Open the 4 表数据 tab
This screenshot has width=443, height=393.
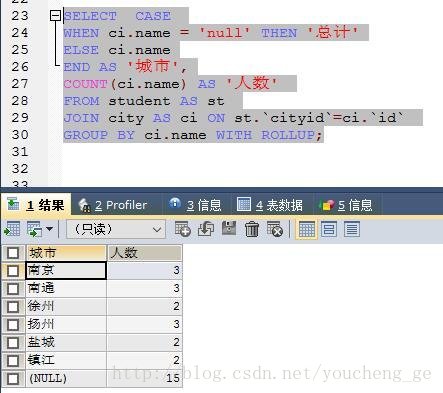click(270, 205)
